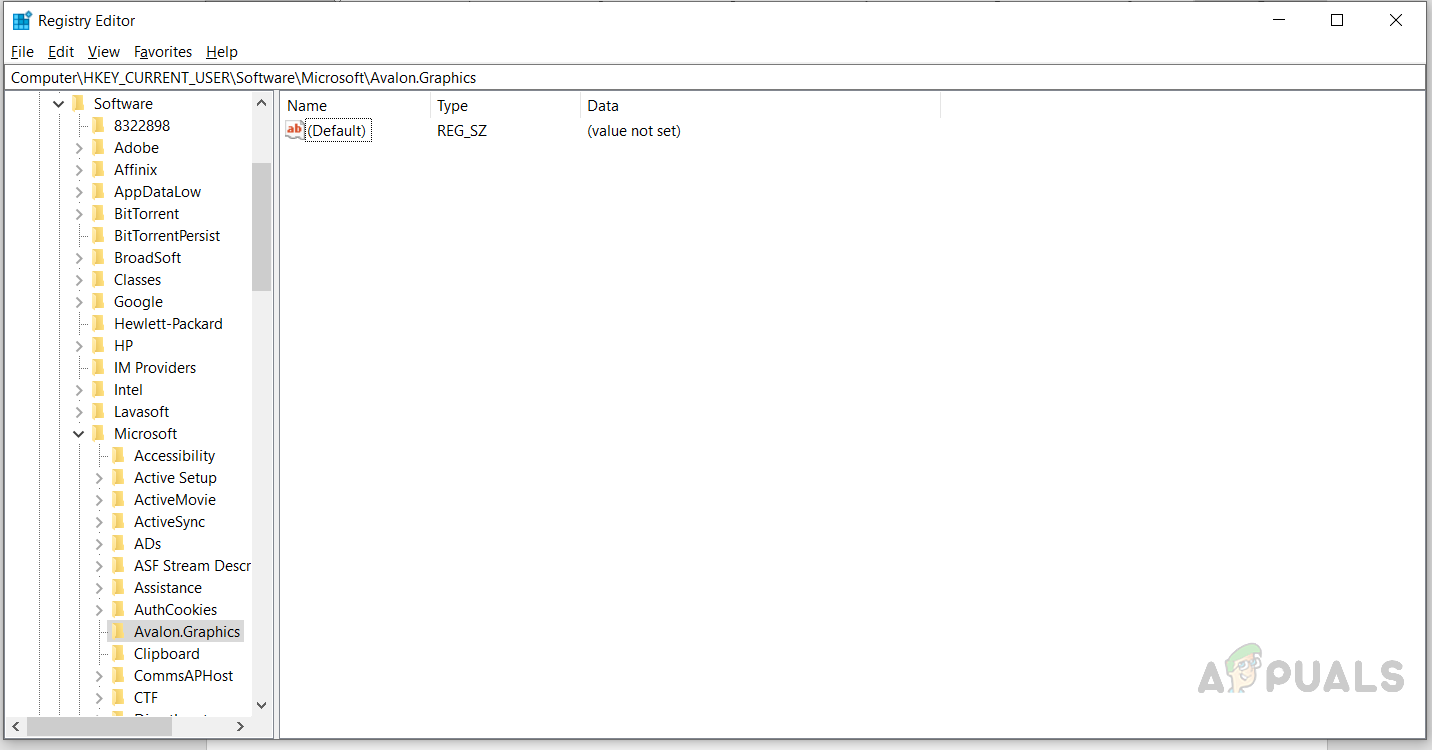The height and width of the screenshot is (750, 1432).
Task: Collapse the Software key
Action: coord(59,104)
